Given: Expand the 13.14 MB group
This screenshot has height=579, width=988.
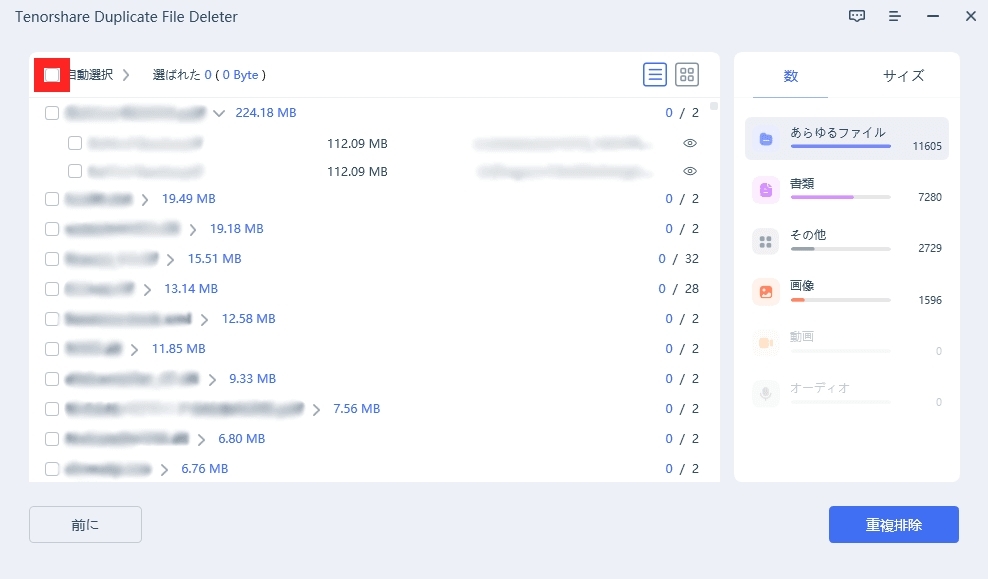Looking at the screenshot, I should coord(147,289).
